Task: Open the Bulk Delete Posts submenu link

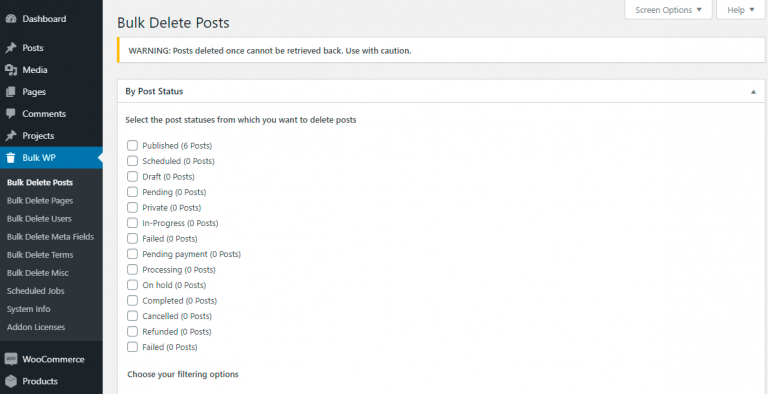Action: click(x=40, y=183)
